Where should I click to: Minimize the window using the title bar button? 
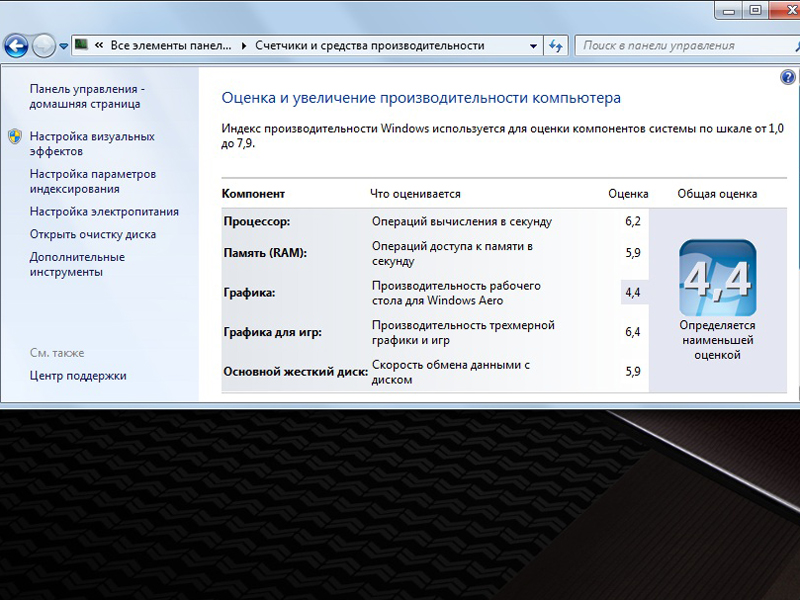click(x=729, y=11)
